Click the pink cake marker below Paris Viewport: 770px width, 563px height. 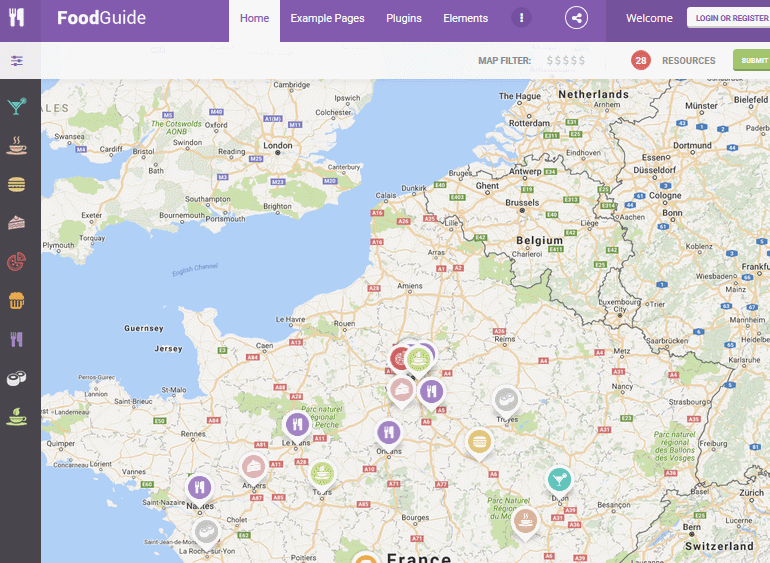401,391
